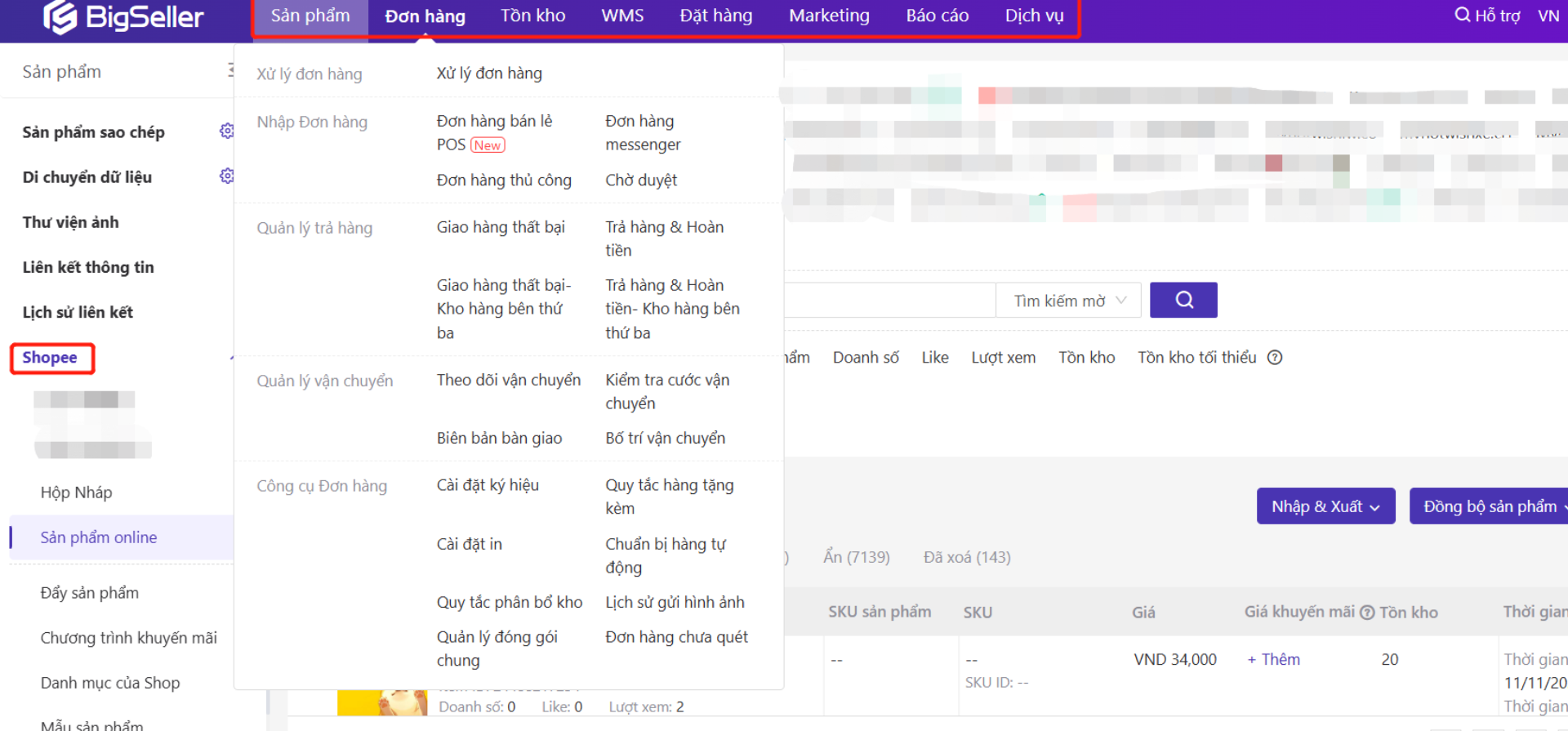
Task: Open Thư viện ảnh in sidebar
Action: [70, 222]
